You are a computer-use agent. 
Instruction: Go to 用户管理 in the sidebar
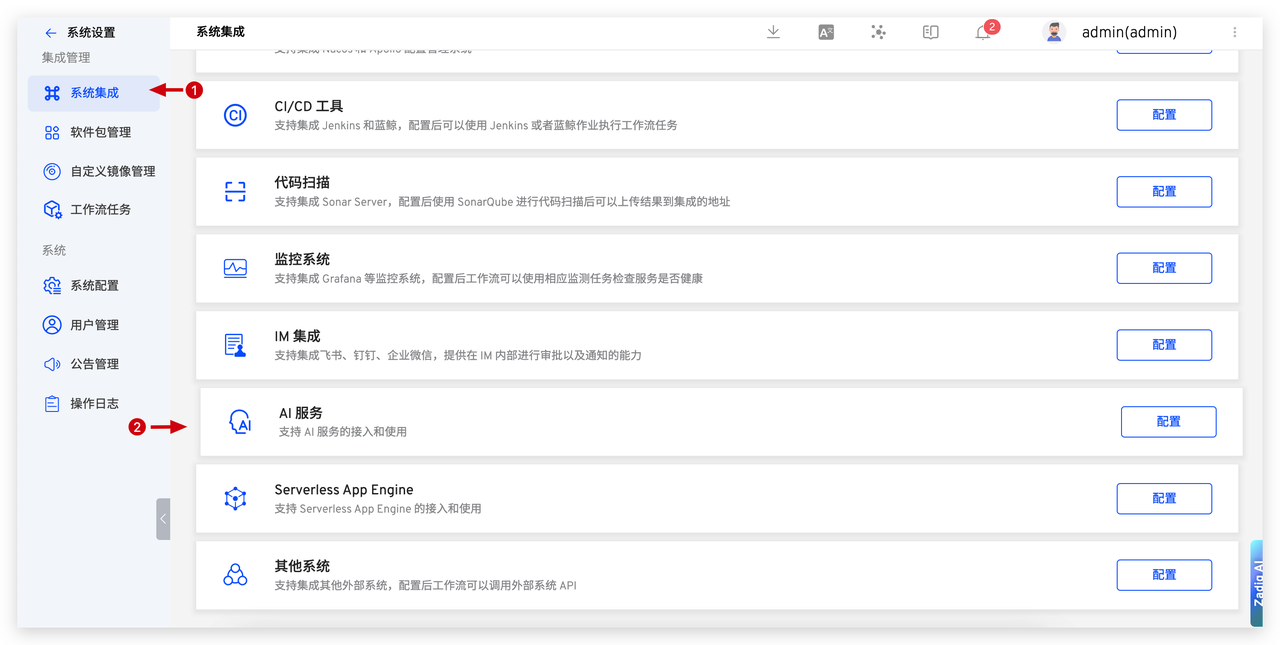pyautogui.click(x=94, y=325)
